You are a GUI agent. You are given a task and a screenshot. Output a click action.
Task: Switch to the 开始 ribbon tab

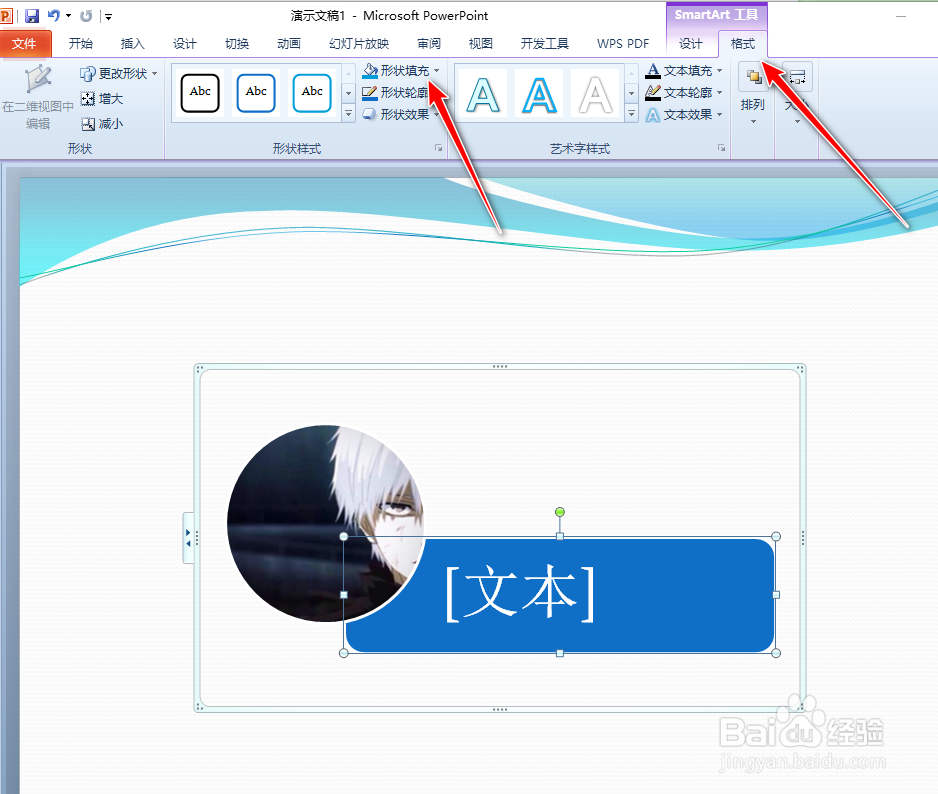(x=80, y=44)
